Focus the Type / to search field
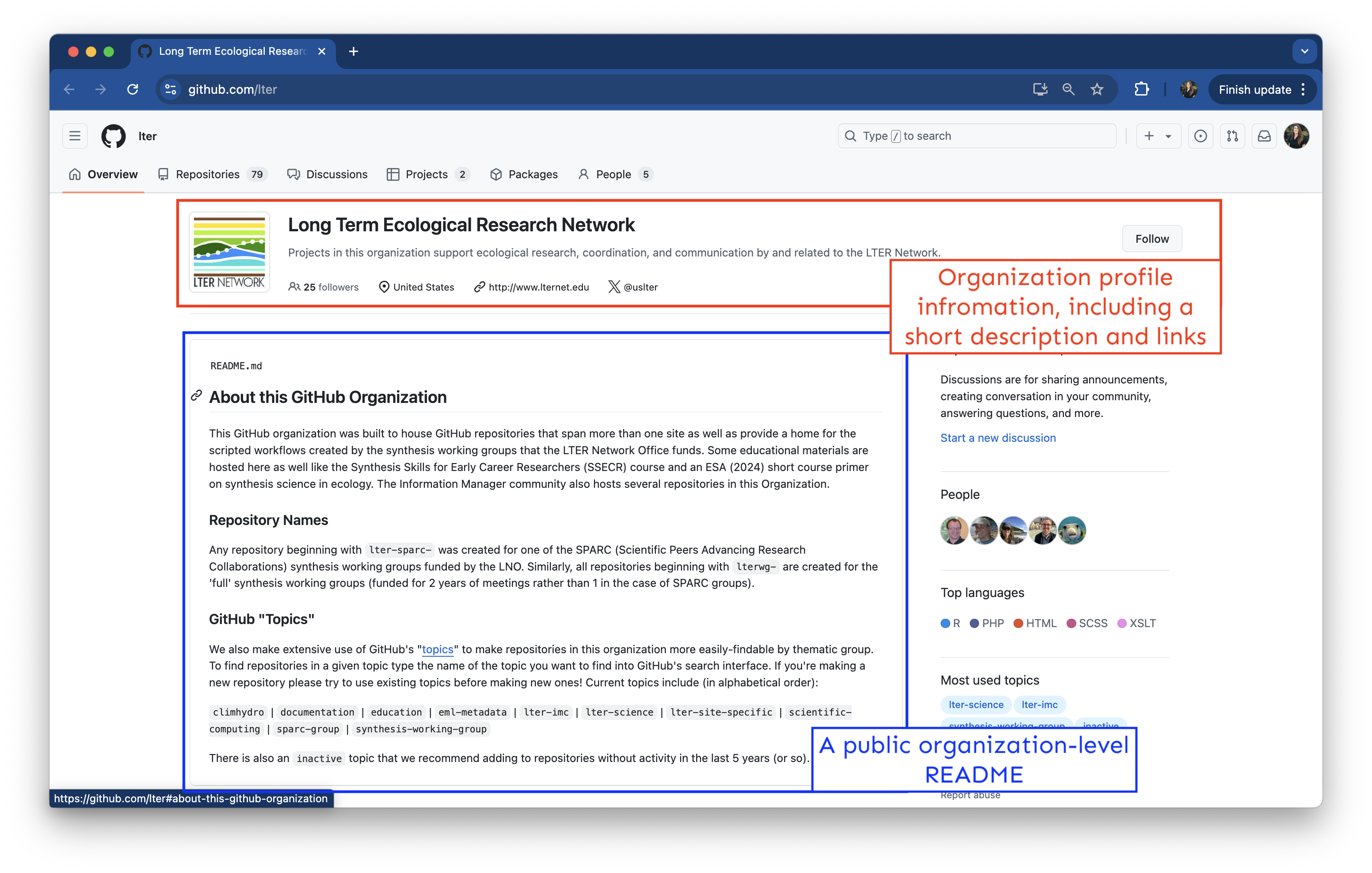1372x873 pixels. (x=976, y=136)
